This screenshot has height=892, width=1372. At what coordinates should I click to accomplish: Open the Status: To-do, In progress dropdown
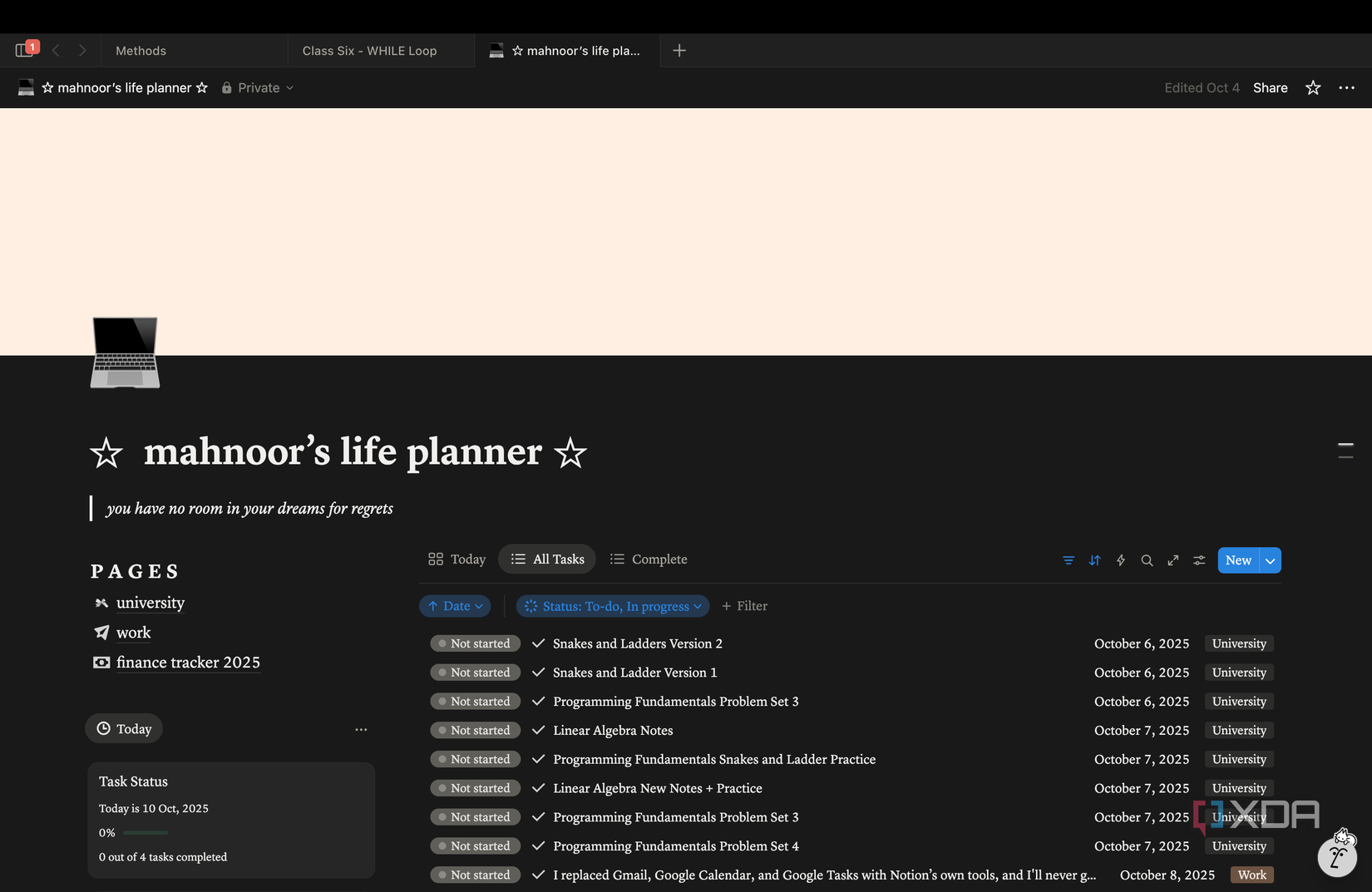coord(612,605)
